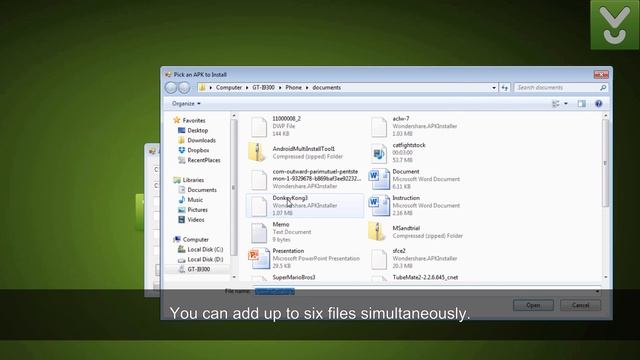Select the Memo text document icon
640x360 pixels.
pos(259,232)
